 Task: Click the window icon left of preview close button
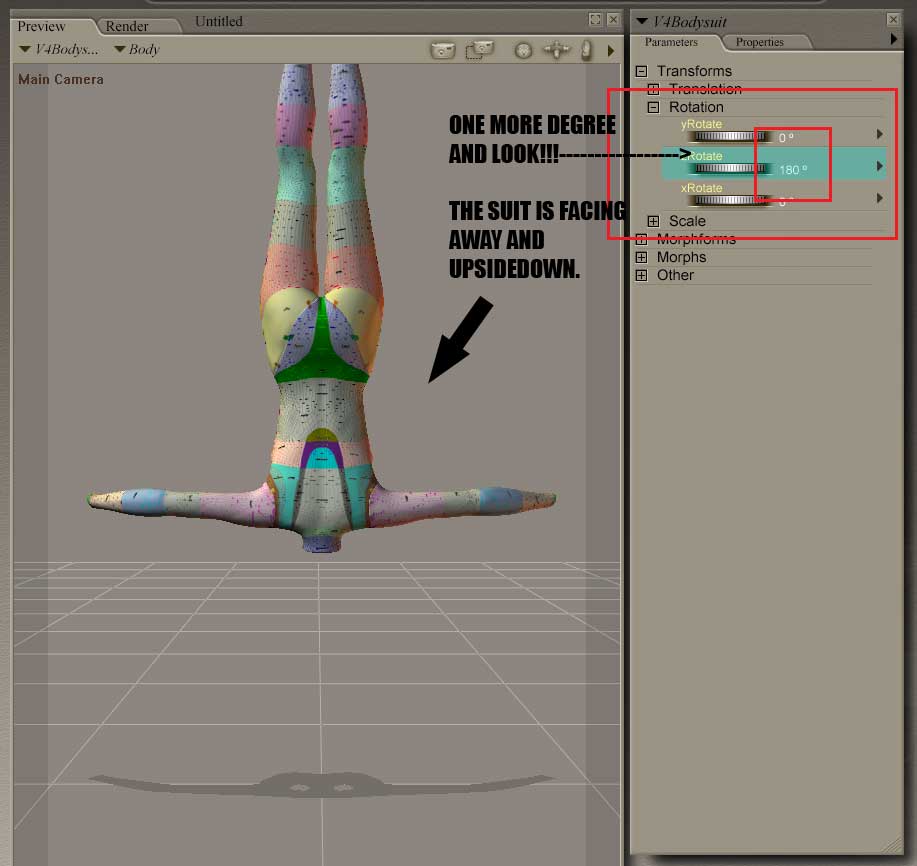coord(595,19)
